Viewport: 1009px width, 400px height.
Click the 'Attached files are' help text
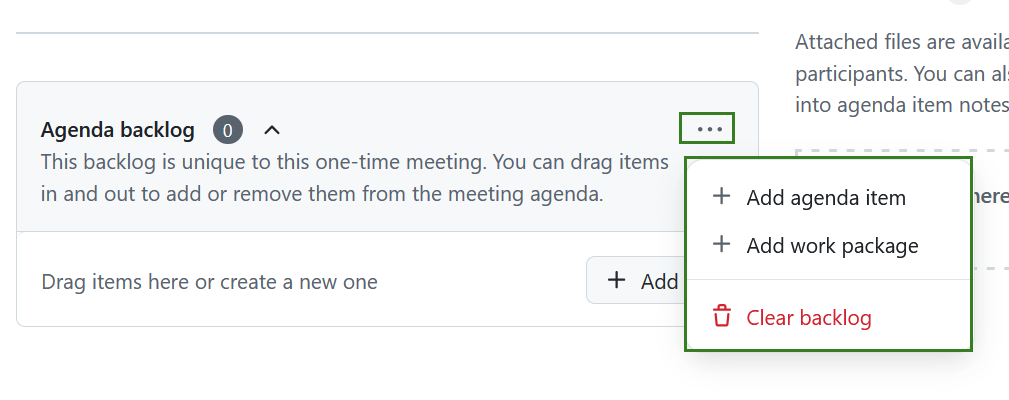[900, 42]
